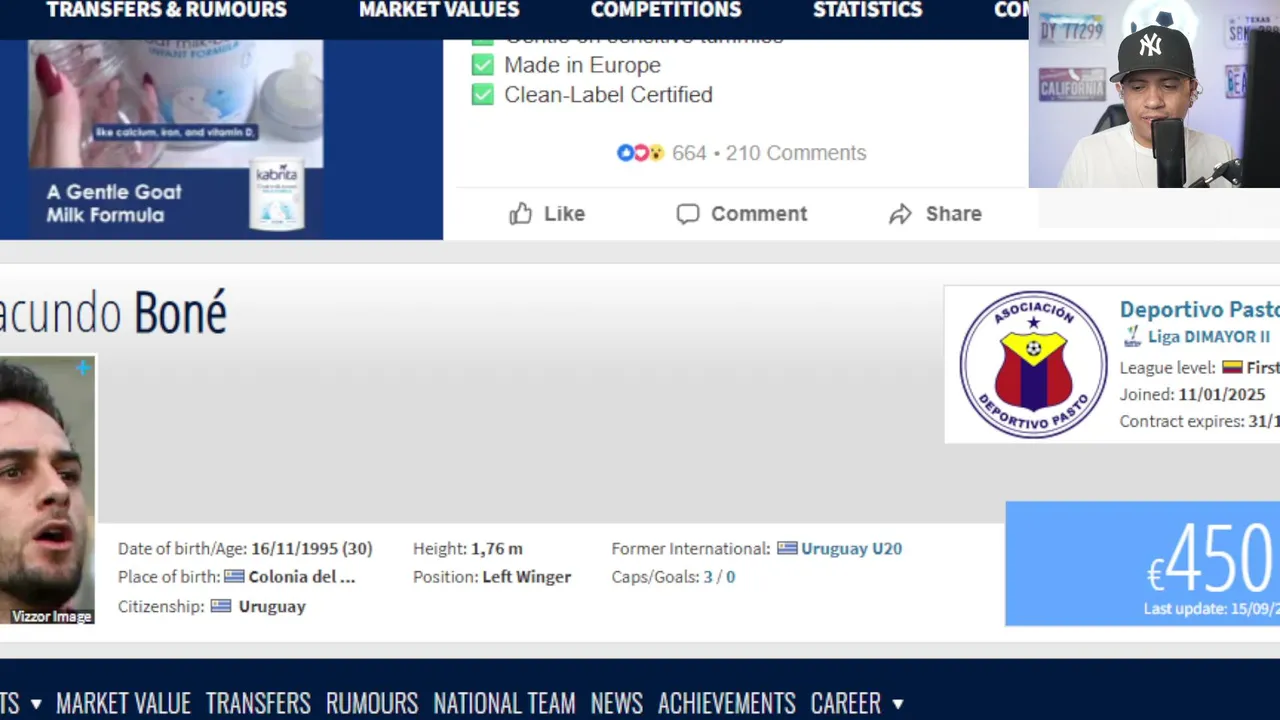Screen dimensions: 1280x720
Task: Open the Rumours player tab
Action: pos(372,703)
